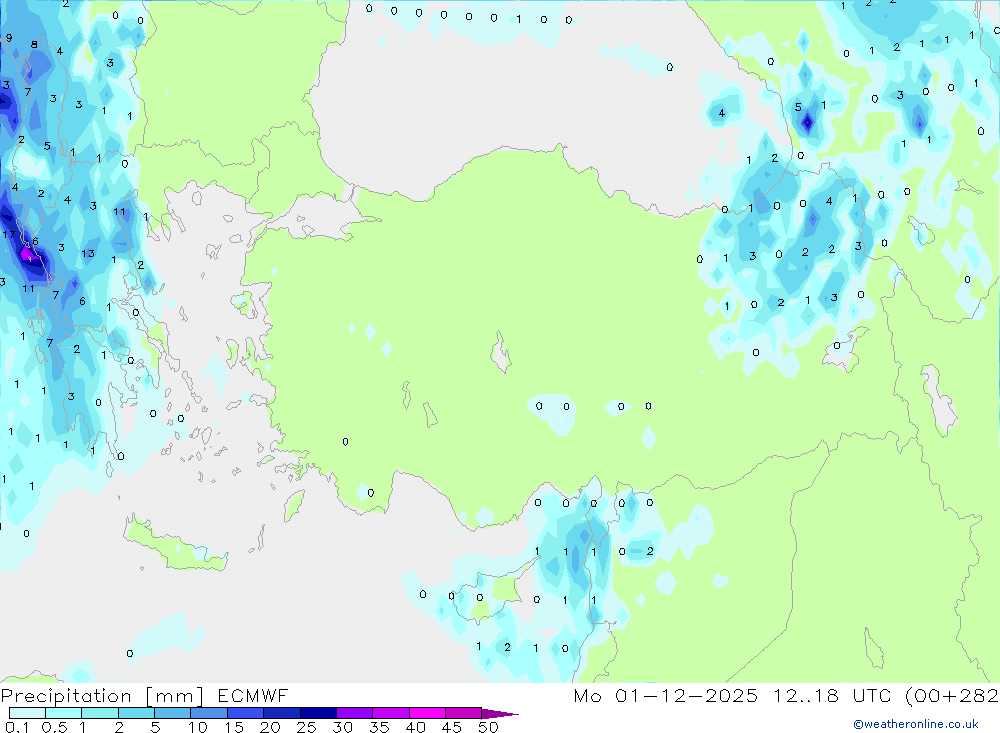Screen dimensions: 1000x733
Task: Pick the 20–25 mm legend swatch
Action: (281, 713)
